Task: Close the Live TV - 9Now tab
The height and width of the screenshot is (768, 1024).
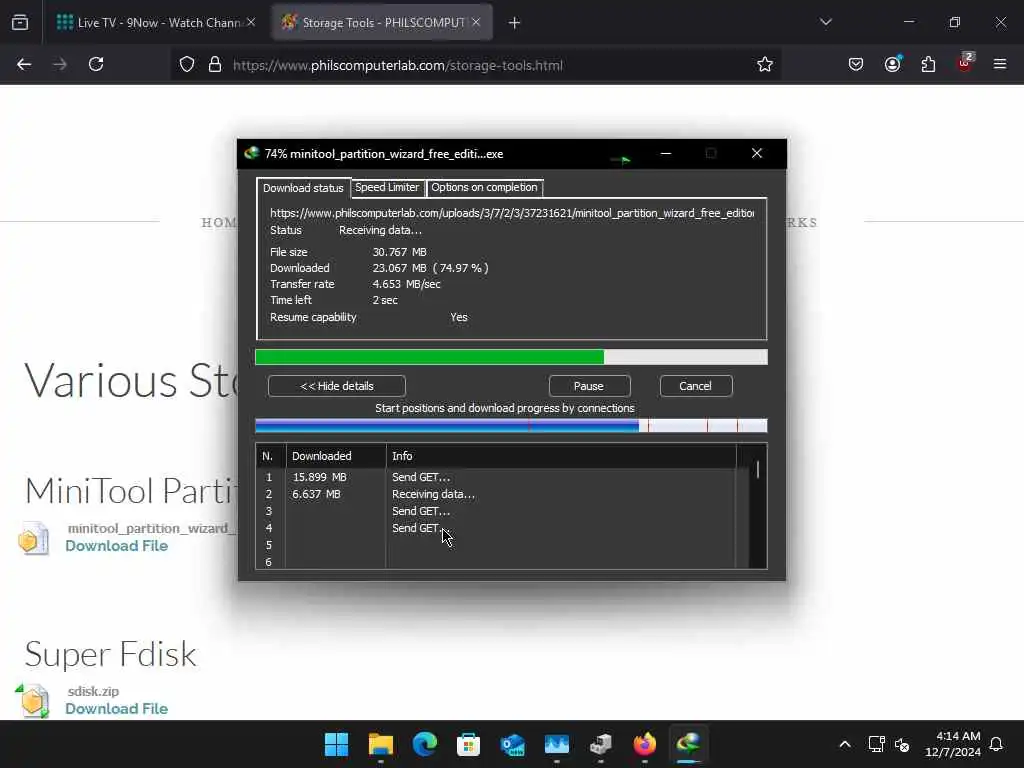Action: coord(251,23)
